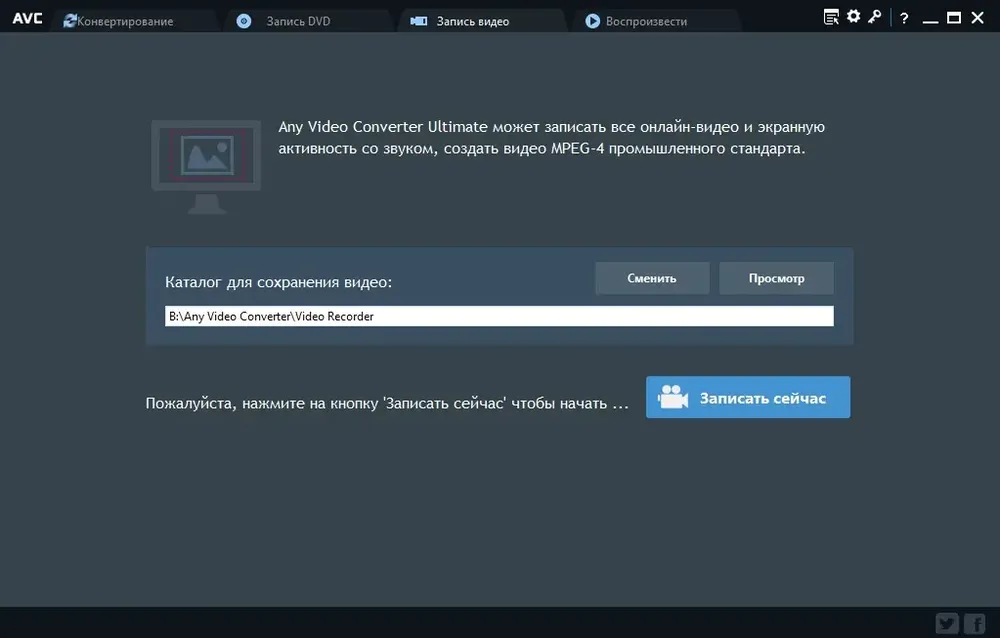
Task: Click the 'Any Video Converter Ultimate' description text
Action: tap(552, 137)
